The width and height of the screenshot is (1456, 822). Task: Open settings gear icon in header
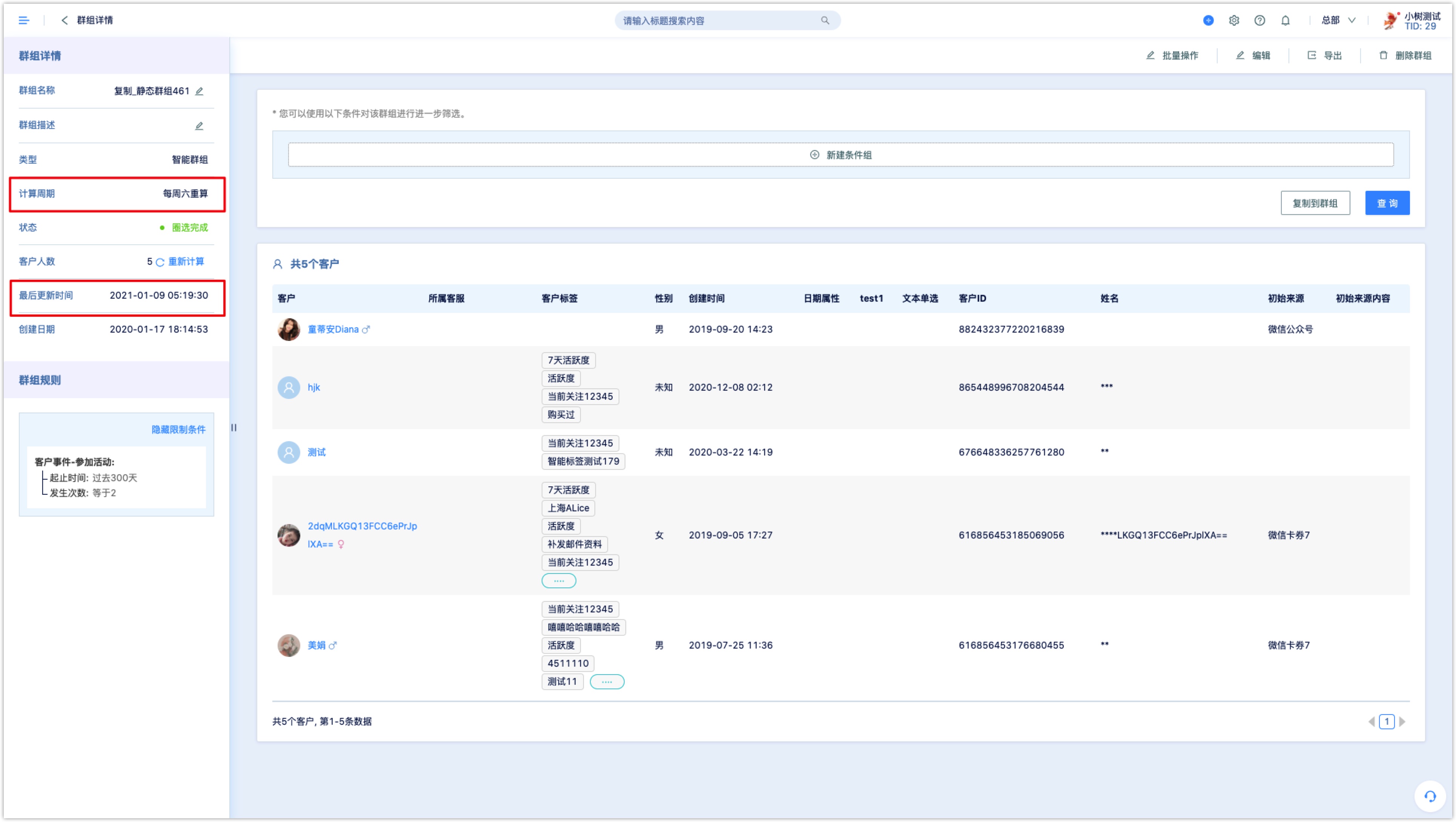tap(1234, 20)
